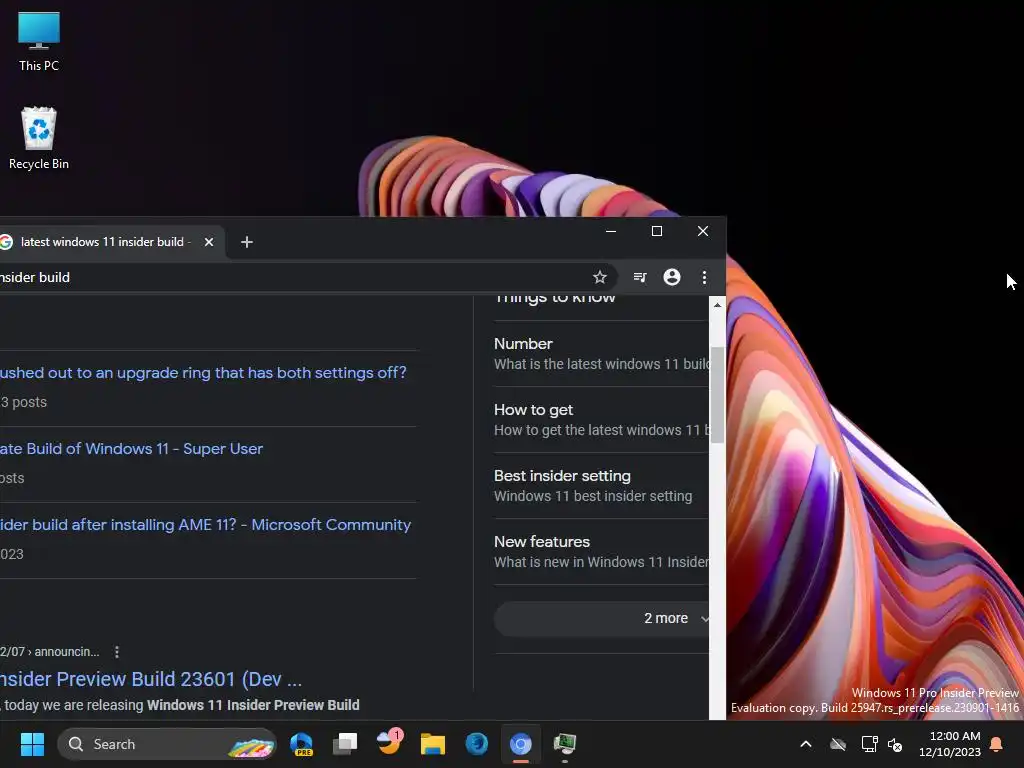Image resolution: width=1024 pixels, height=768 pixels.
Task: Select the Recycle Bin desktop icon
Action: [39, 138]
